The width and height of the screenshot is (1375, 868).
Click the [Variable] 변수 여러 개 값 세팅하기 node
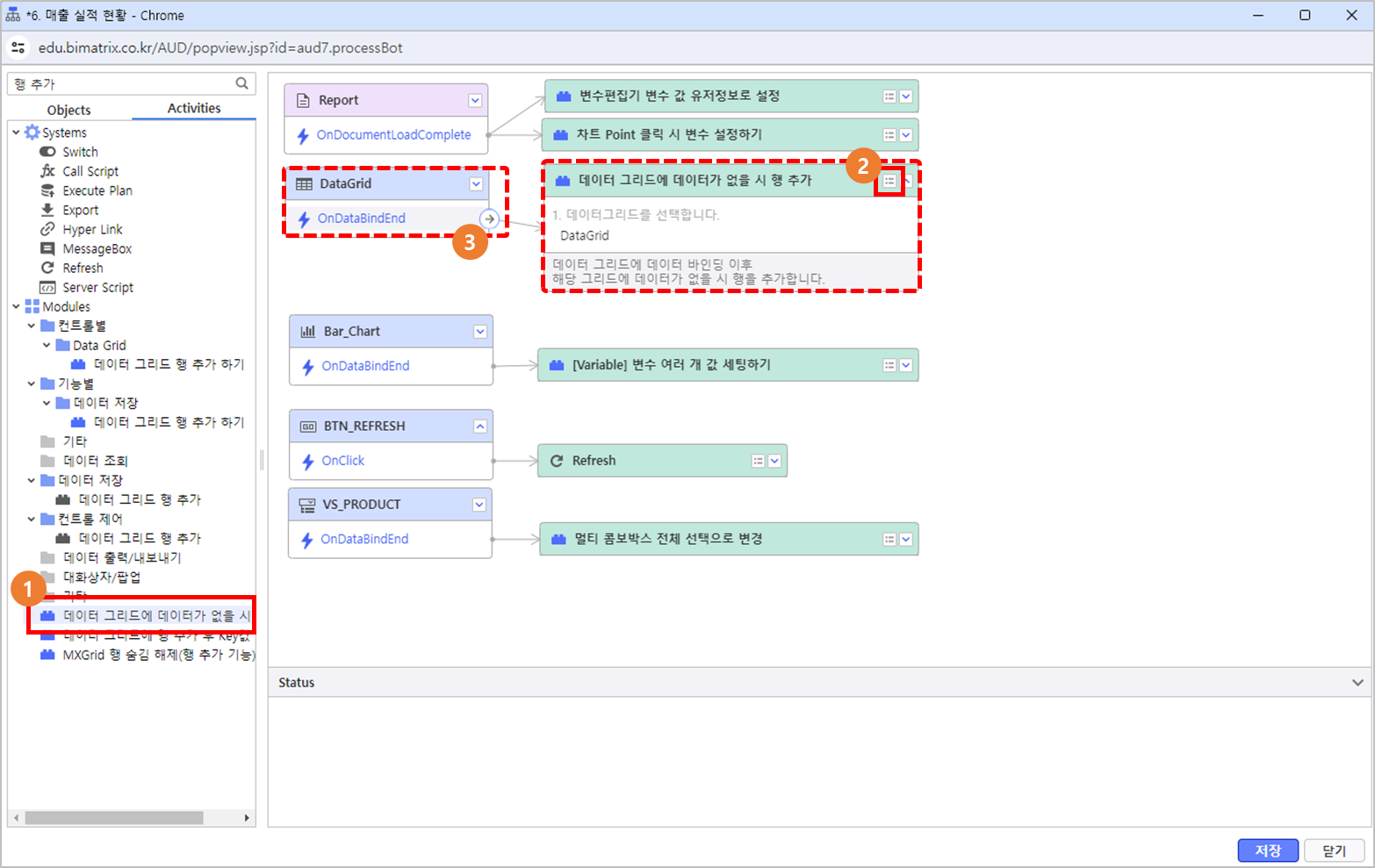(728, 365)
